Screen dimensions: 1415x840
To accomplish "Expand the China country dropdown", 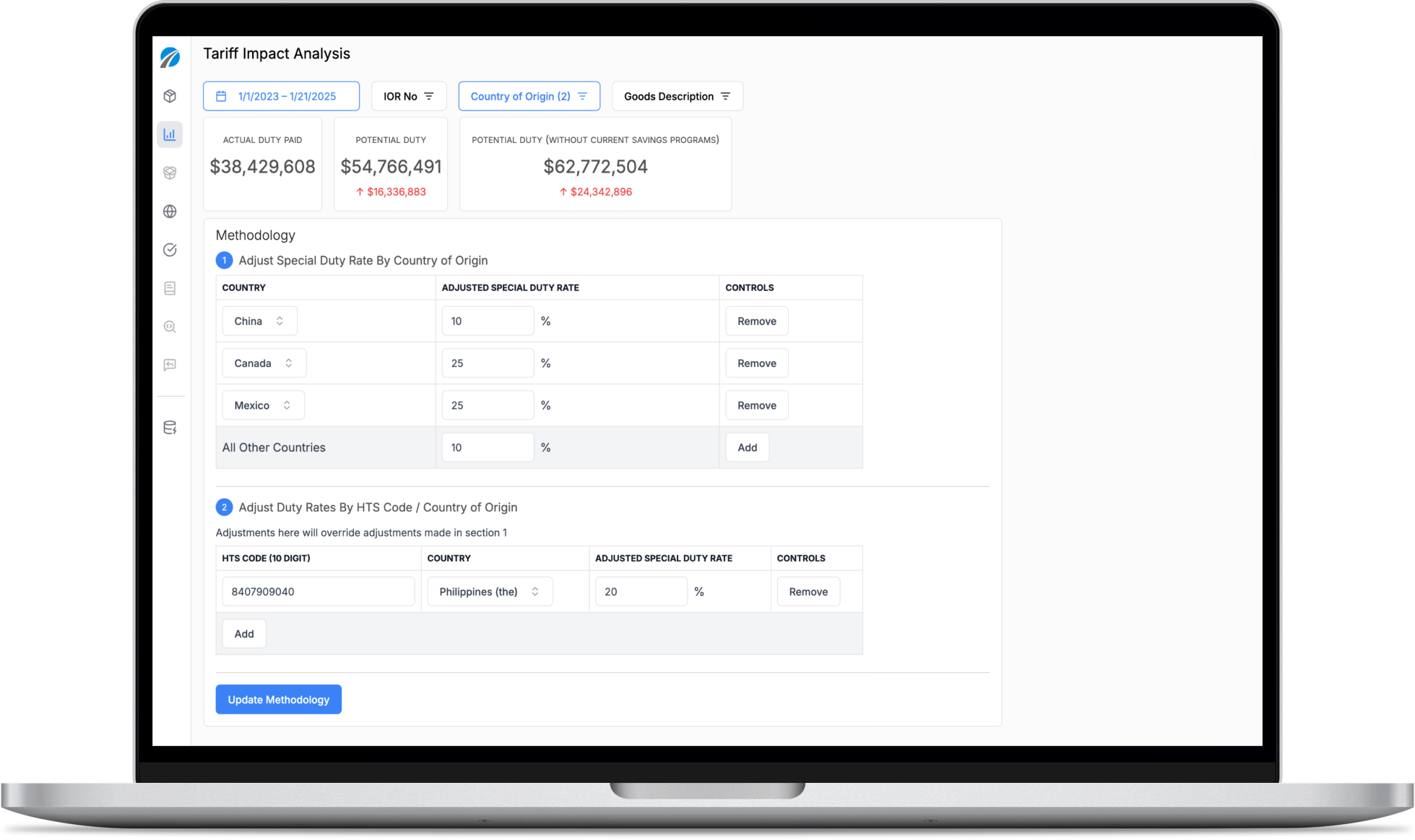I will click(x=259, y=321).
